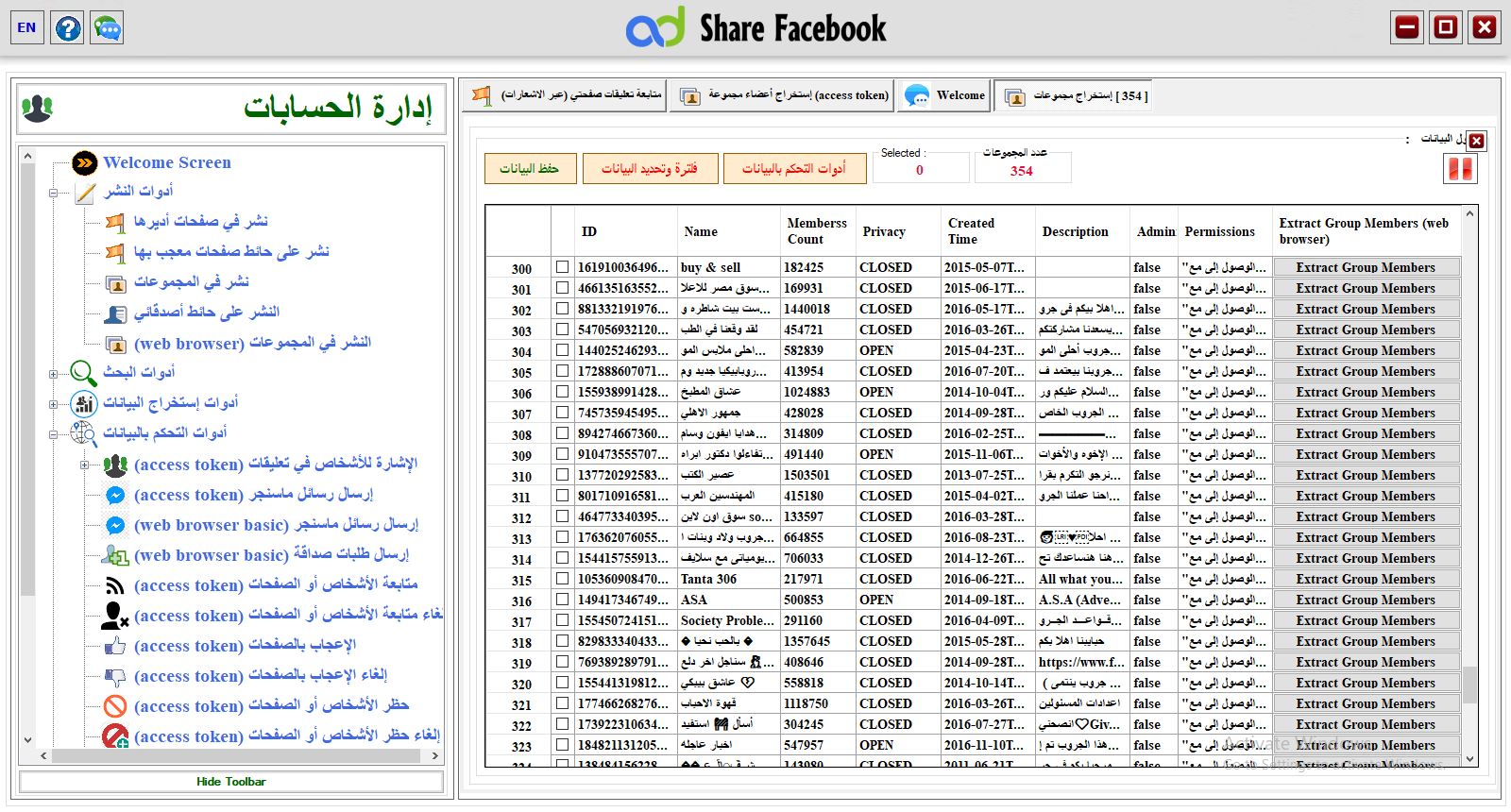Sort table by Memberss Count column header
The width and height of the screenshot is (1511, 812).
click(818, 230)
